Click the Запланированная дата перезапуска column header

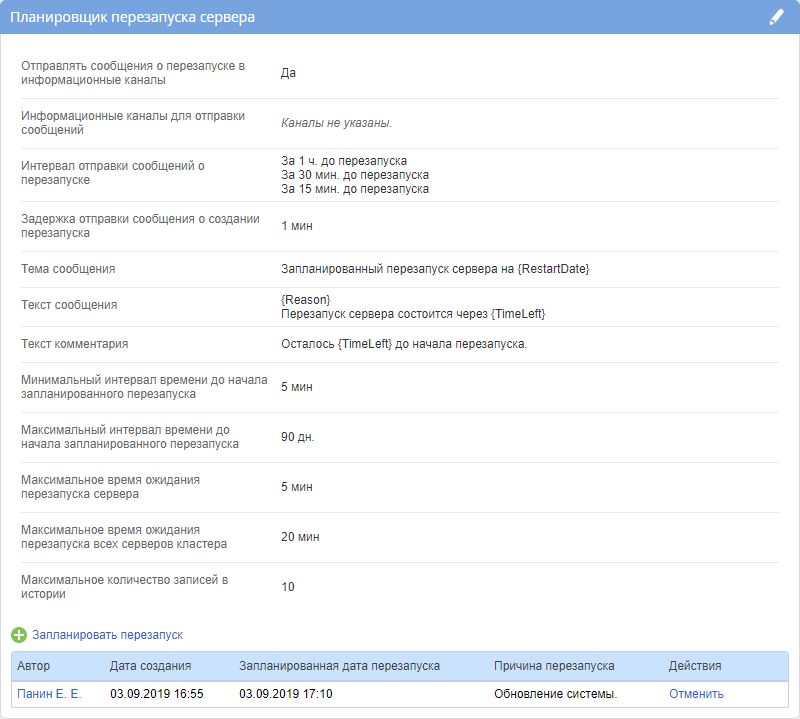click(339, 666)
